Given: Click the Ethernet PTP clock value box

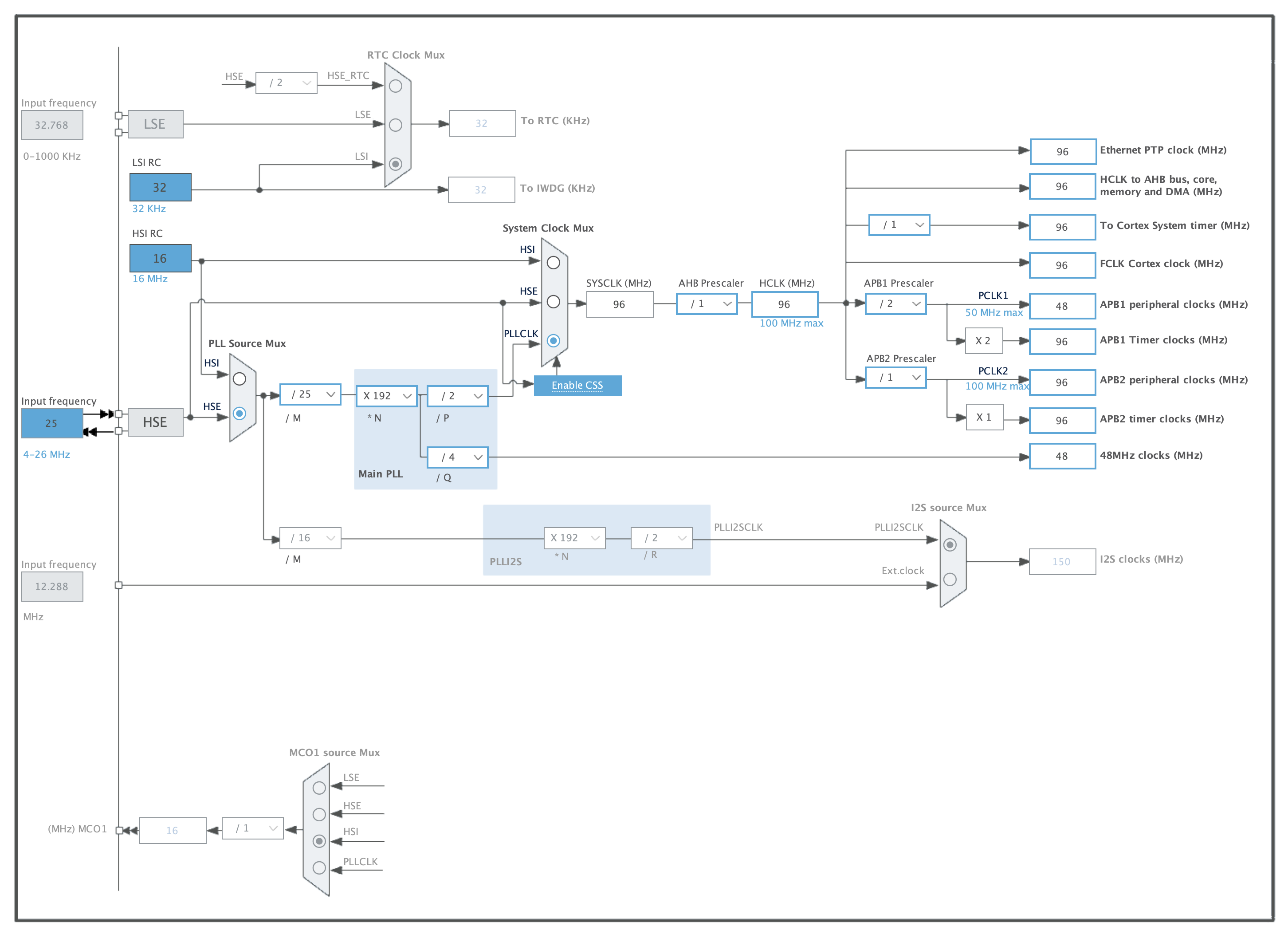Looking at the screenshot, I should [1063, 152].
